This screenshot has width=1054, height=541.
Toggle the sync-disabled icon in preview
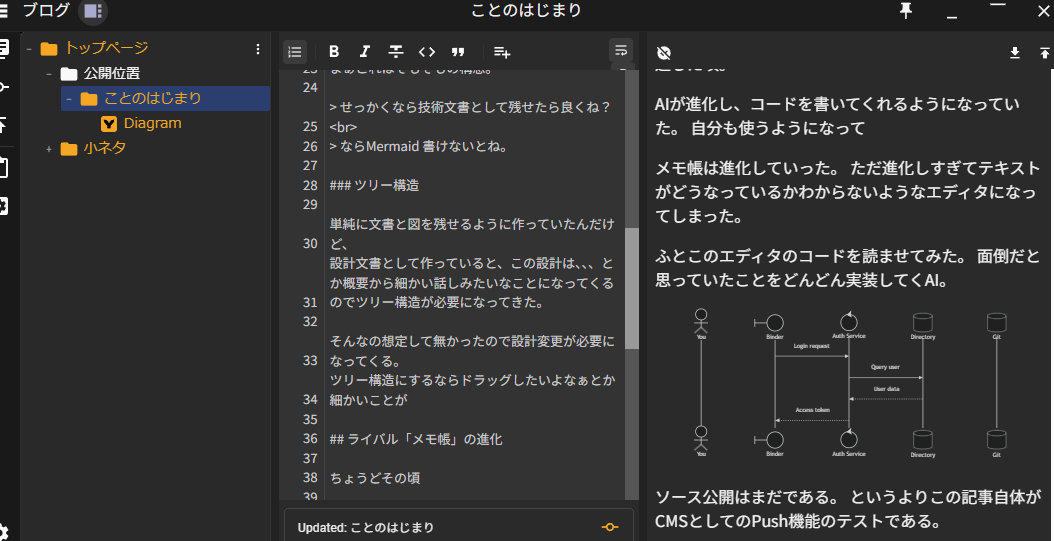[664, 53]
